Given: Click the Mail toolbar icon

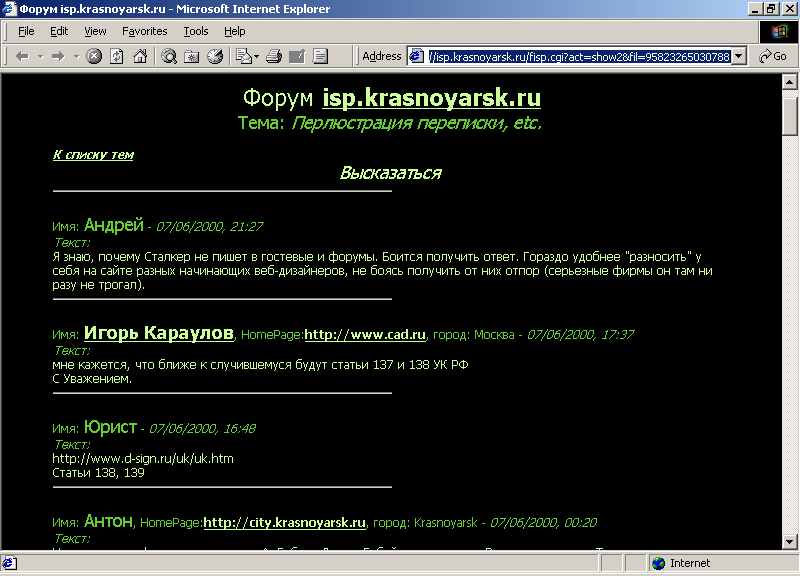Looking at the screenshot, I should (243, 57).
